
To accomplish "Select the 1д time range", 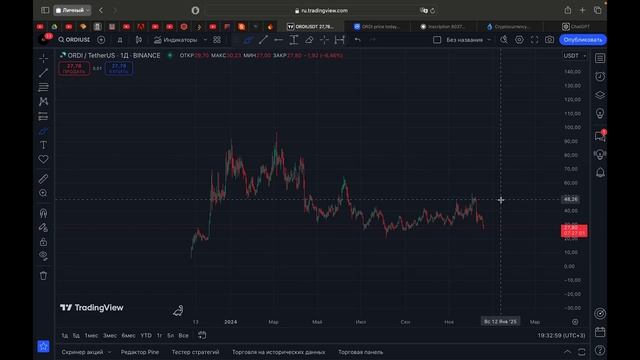I will [64, 336].
